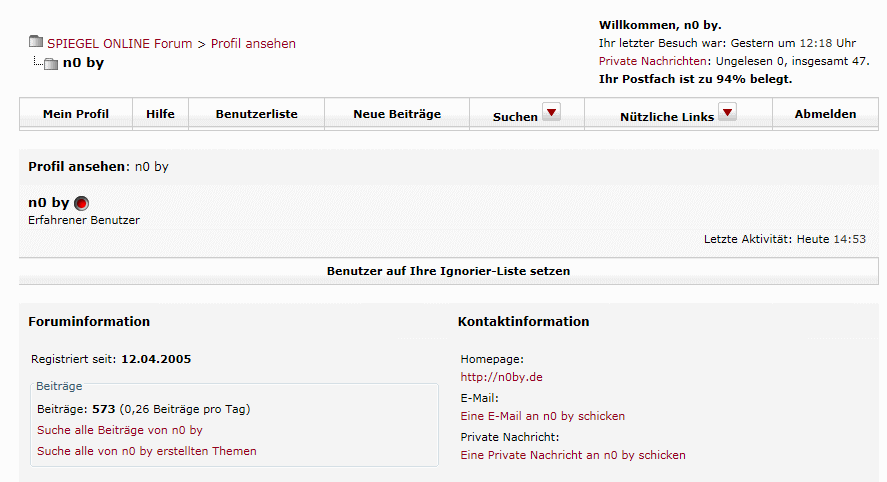Open the Private Nachrichten link
Viewport: 887px width, 482px height.
(653, 61)
